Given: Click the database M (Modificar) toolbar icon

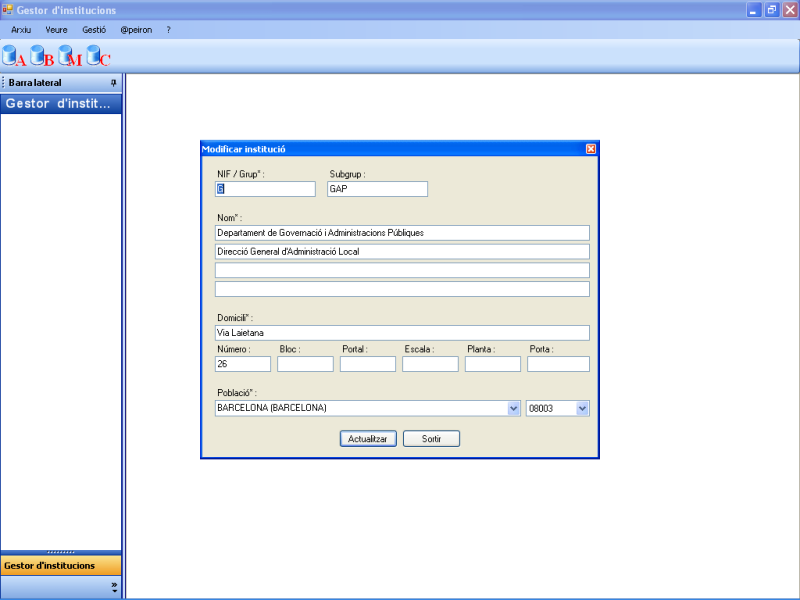Looking at the screenshot, I should tap(69, 56).
